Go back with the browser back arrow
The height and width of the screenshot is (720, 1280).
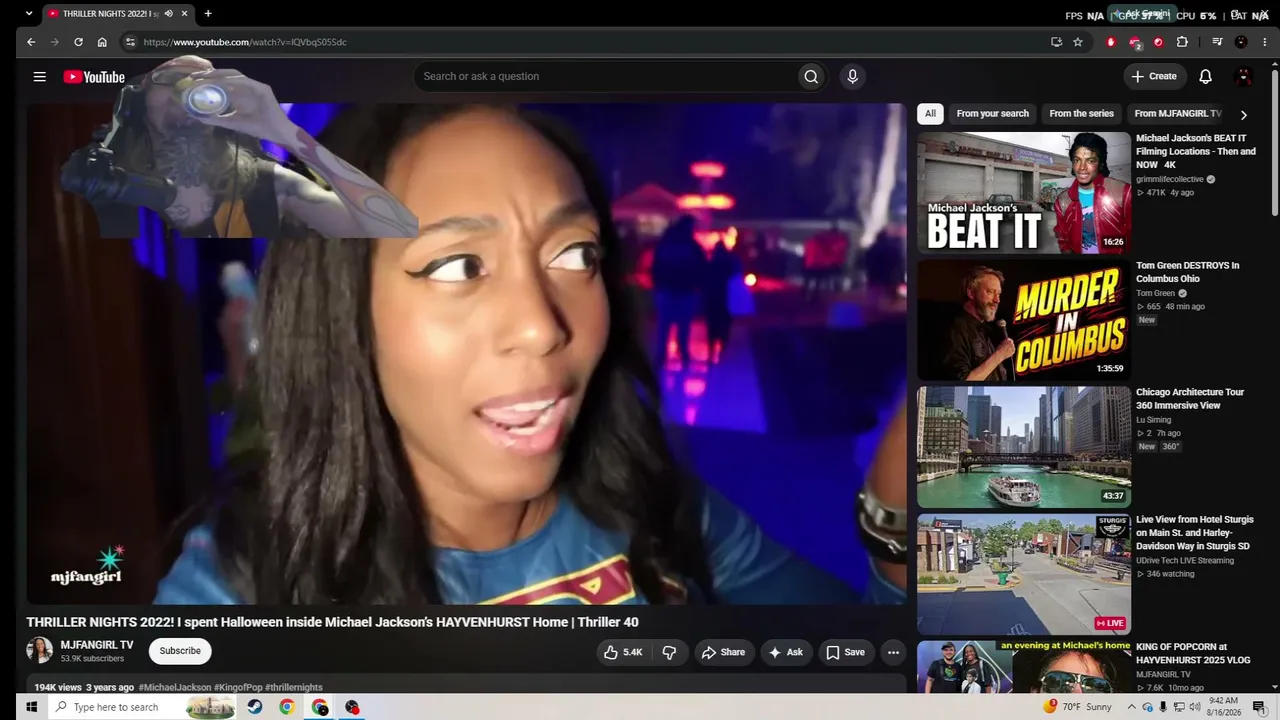coord(31,42)
